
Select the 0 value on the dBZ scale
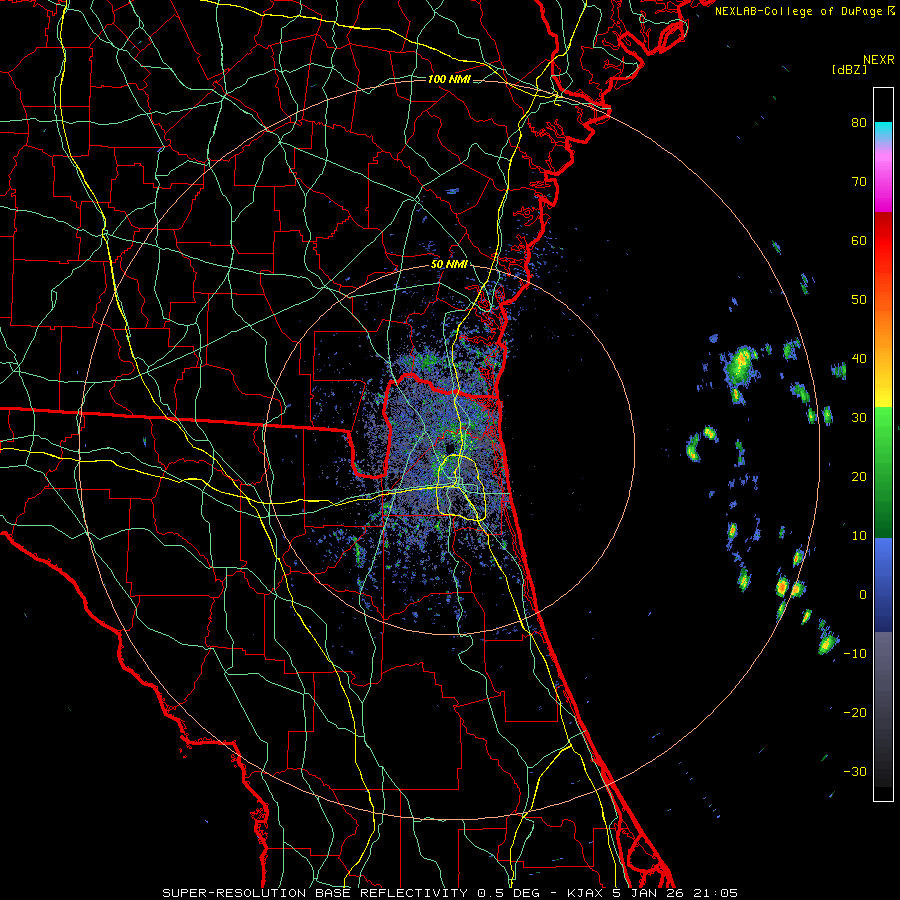pos(863,595)
